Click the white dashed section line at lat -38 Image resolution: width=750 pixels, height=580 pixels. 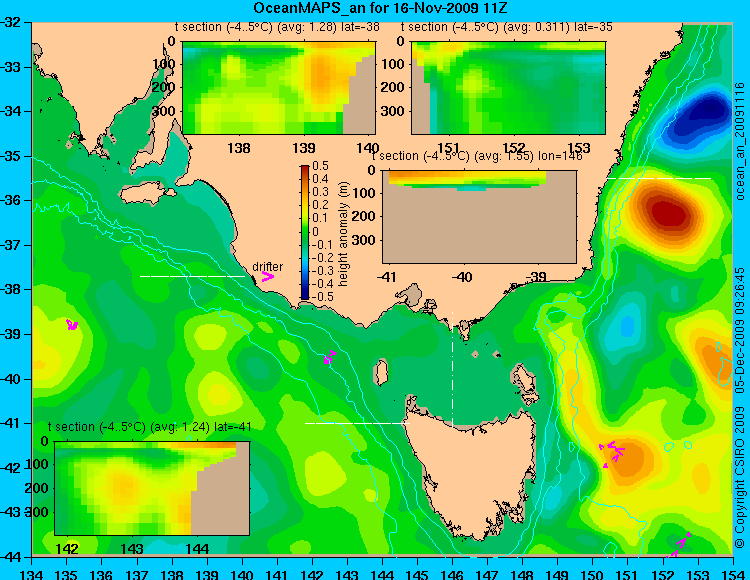click(x=192, y=276)
